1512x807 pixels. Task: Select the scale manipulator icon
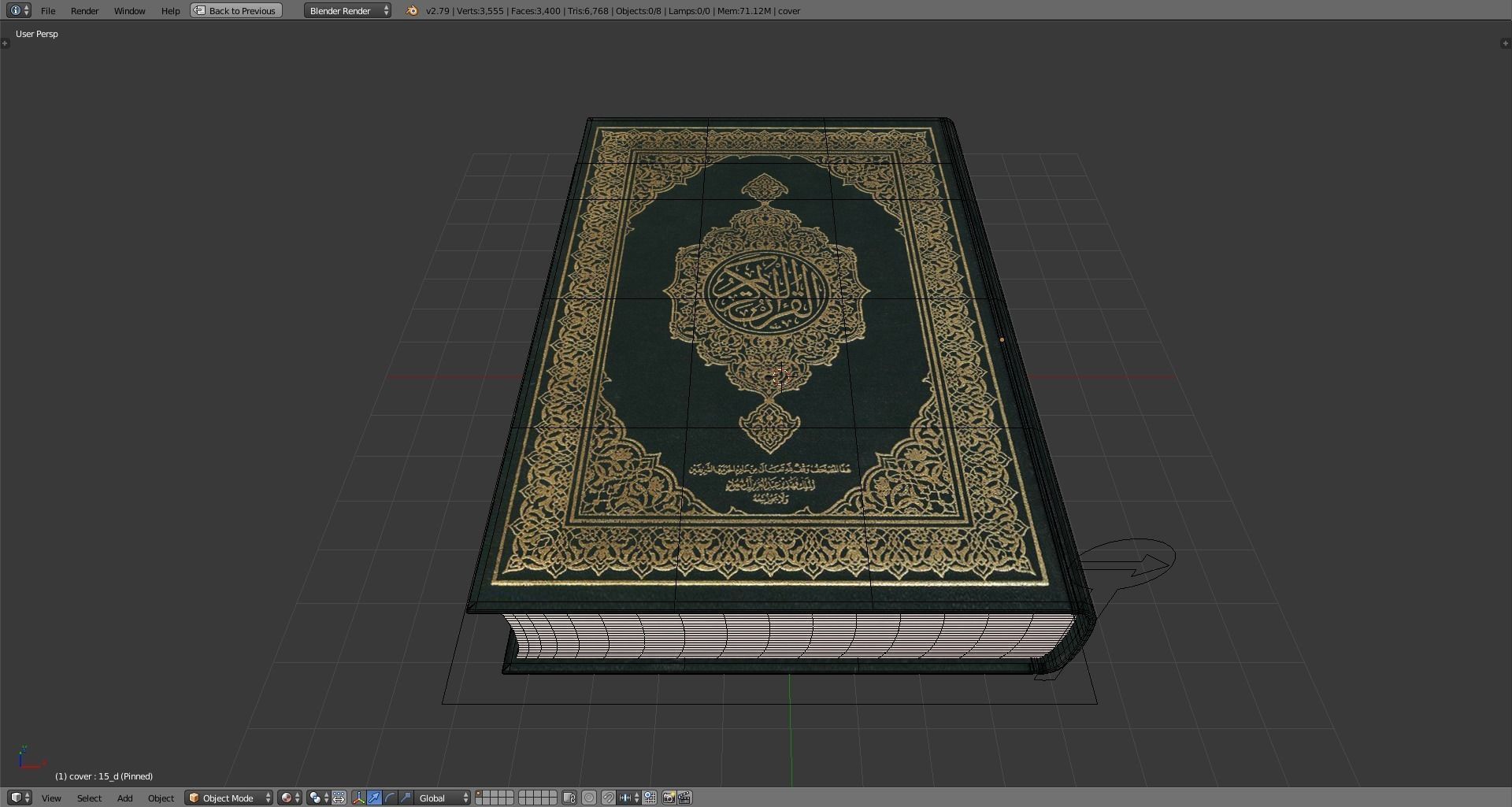click(x=406, y=798)
